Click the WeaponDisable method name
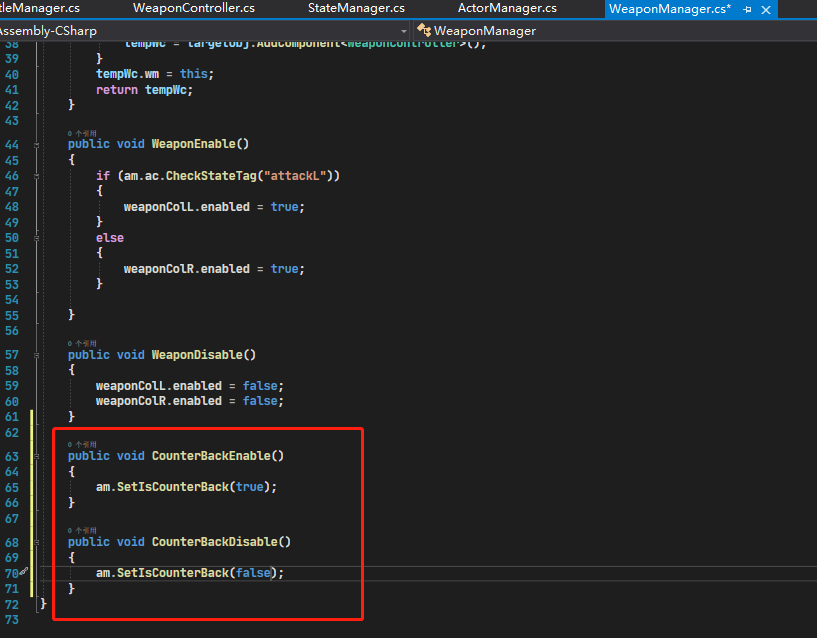This screenshot has width=817, height=638. click(x=197, y=355)
